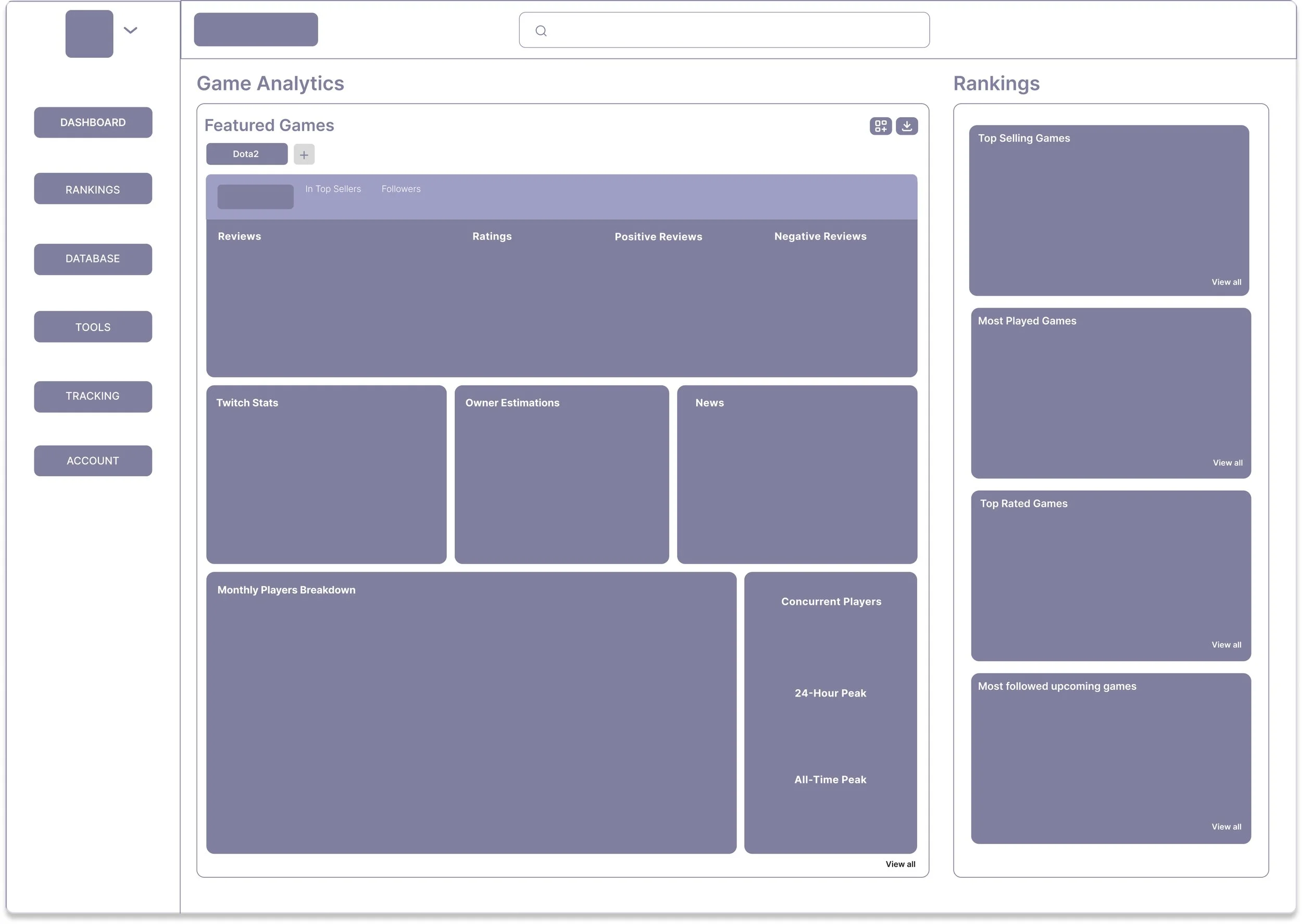Open the Tools sidebar button
This screenshot has height=924, width=1302.
tap(93, 326)
